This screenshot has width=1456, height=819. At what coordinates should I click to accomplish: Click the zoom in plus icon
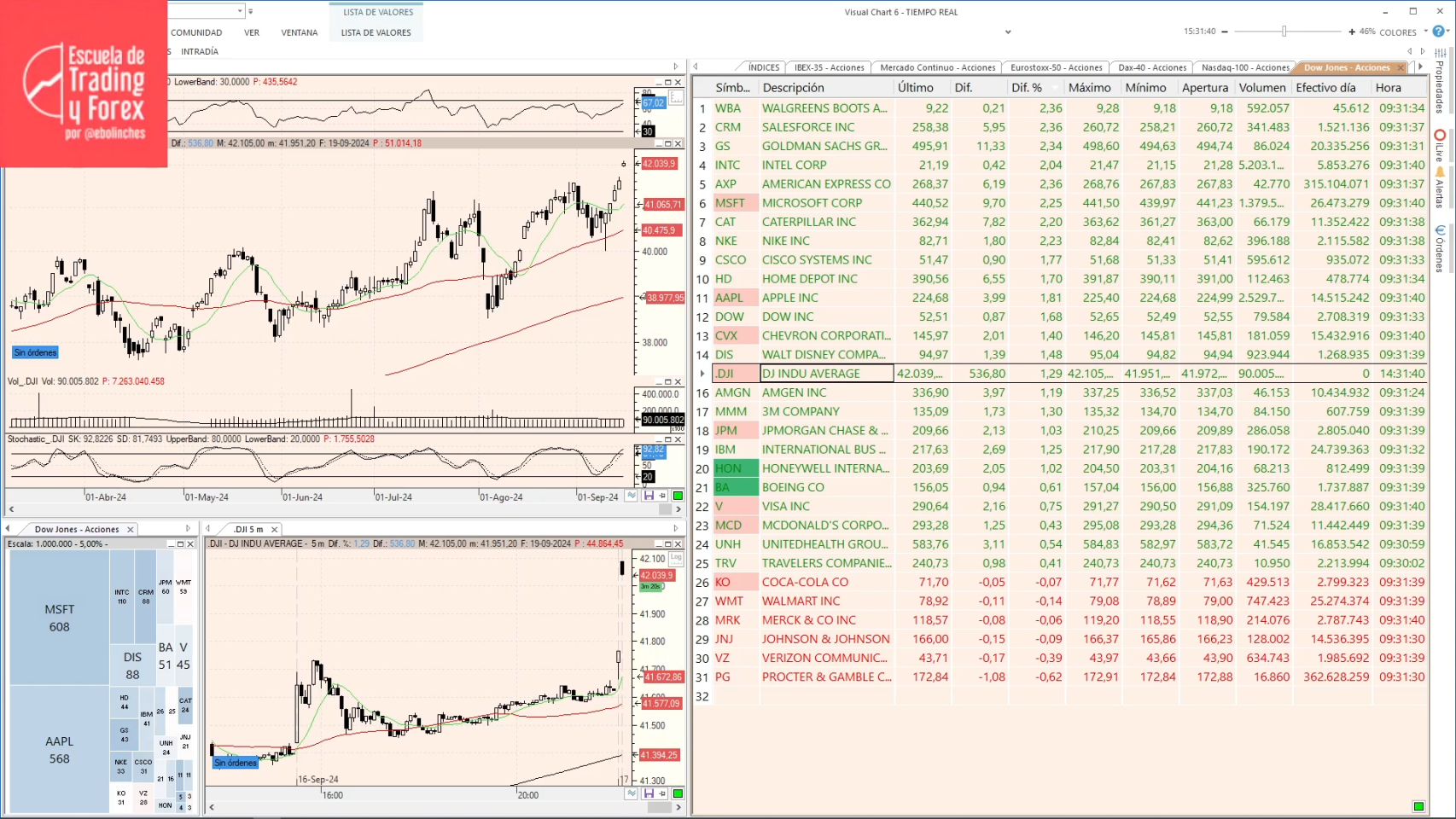click(1352, 32)
